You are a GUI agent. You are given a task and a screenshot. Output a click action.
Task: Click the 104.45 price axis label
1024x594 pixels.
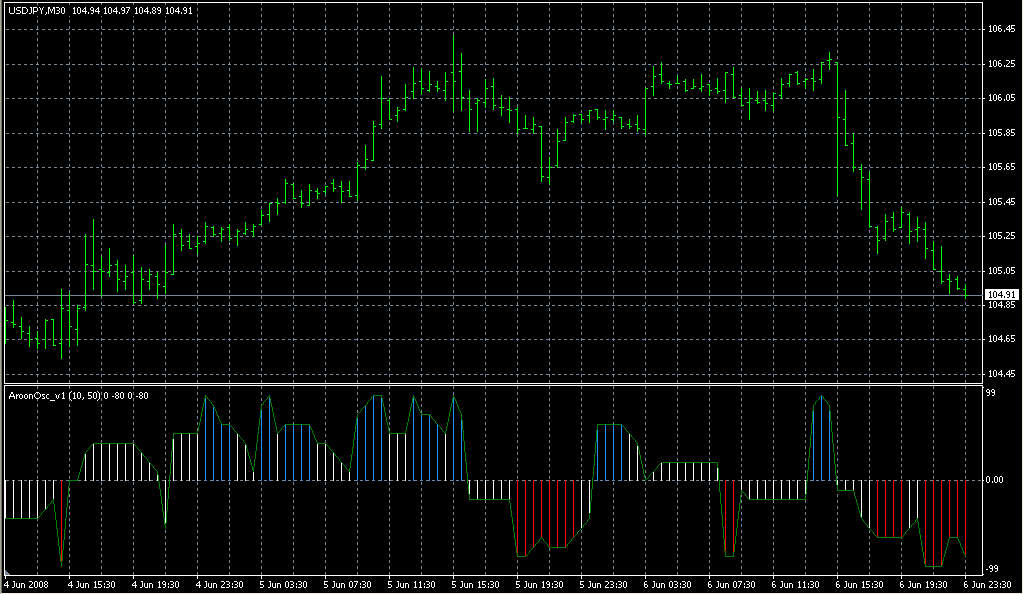point(1001,373)
